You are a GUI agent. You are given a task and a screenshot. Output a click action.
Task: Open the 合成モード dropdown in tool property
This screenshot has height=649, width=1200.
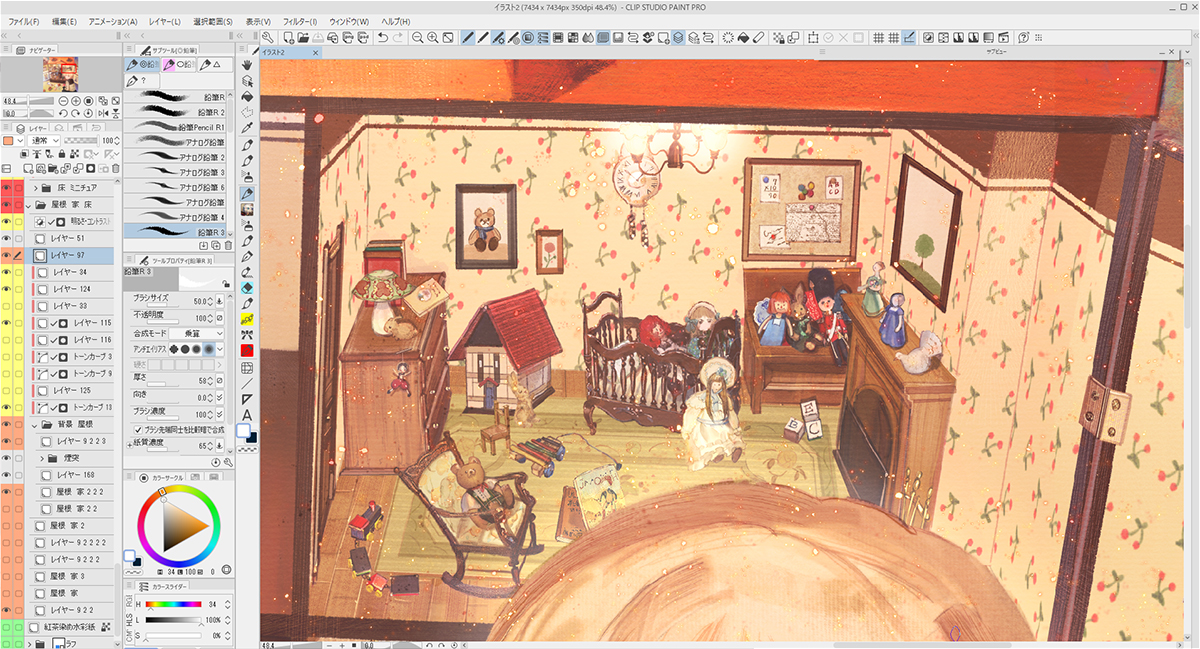(196, 333)
